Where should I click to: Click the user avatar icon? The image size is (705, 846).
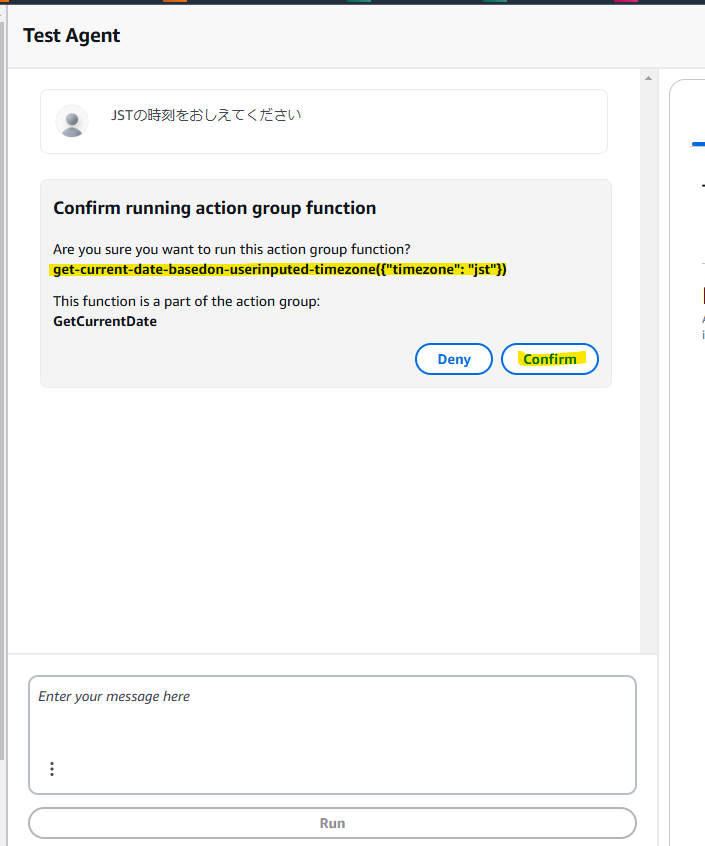[x=72, y=121]
